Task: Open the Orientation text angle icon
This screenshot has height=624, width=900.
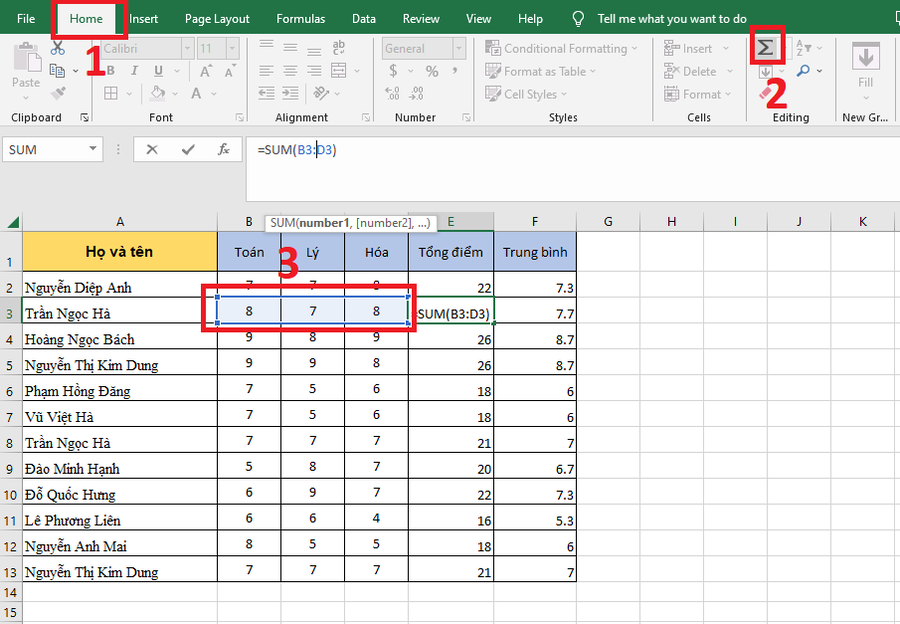Action: point(320,92)
